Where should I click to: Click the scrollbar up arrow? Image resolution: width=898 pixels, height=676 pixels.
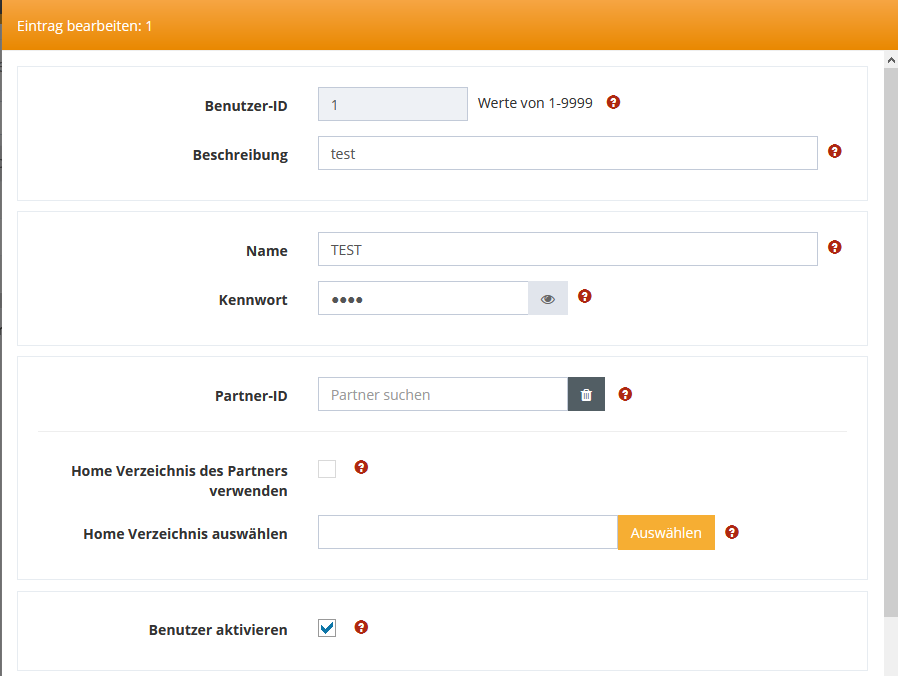pos(890,60)
